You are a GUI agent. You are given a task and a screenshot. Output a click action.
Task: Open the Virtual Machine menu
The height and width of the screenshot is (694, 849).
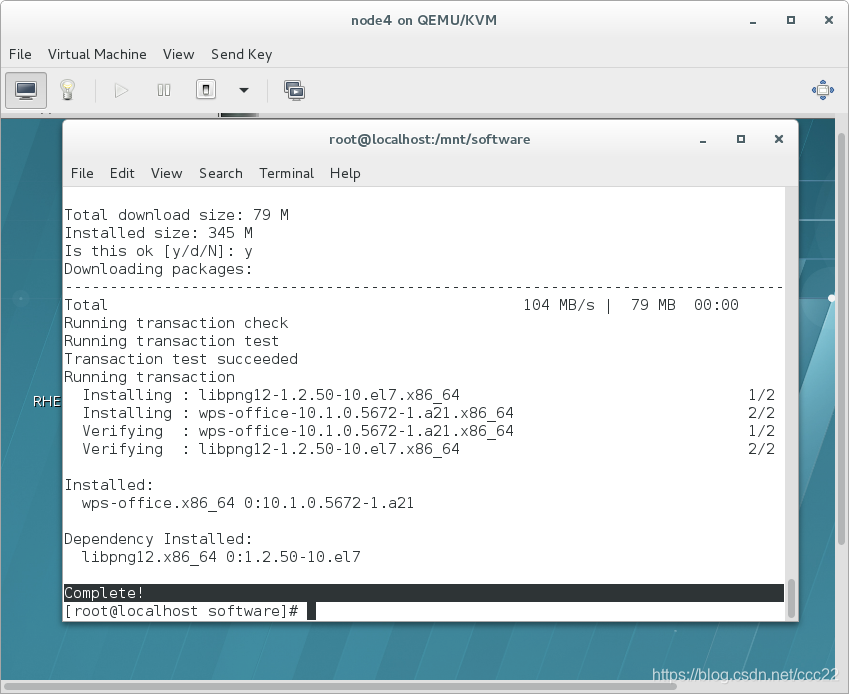[x=97, y=54]
